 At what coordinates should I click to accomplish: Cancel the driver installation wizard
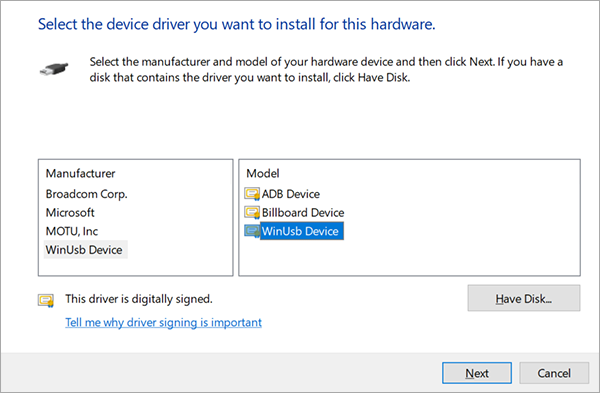click(x=554, y=373)
